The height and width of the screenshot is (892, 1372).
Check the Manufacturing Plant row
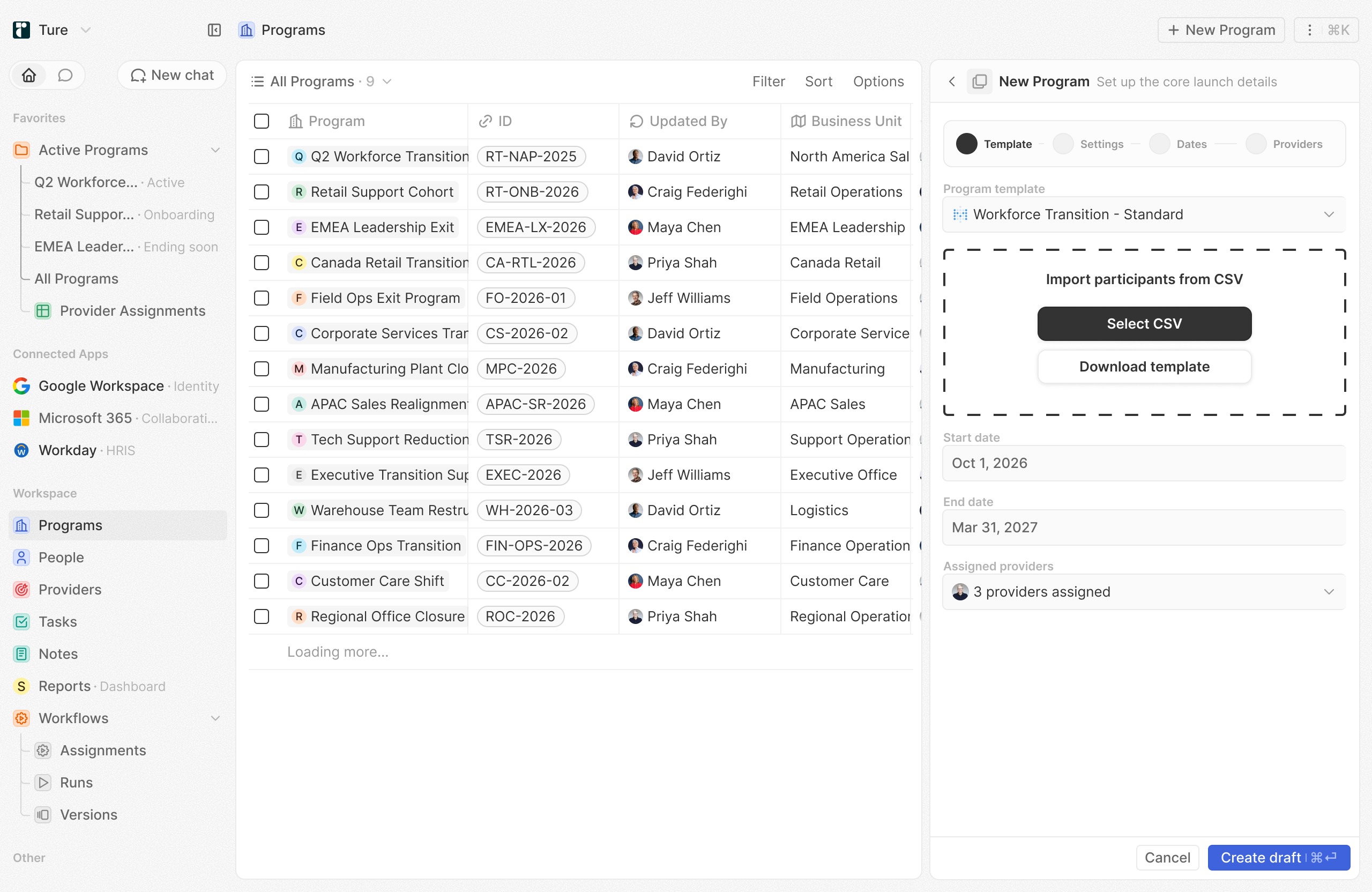pyautogui.click(x=261, y=368)
